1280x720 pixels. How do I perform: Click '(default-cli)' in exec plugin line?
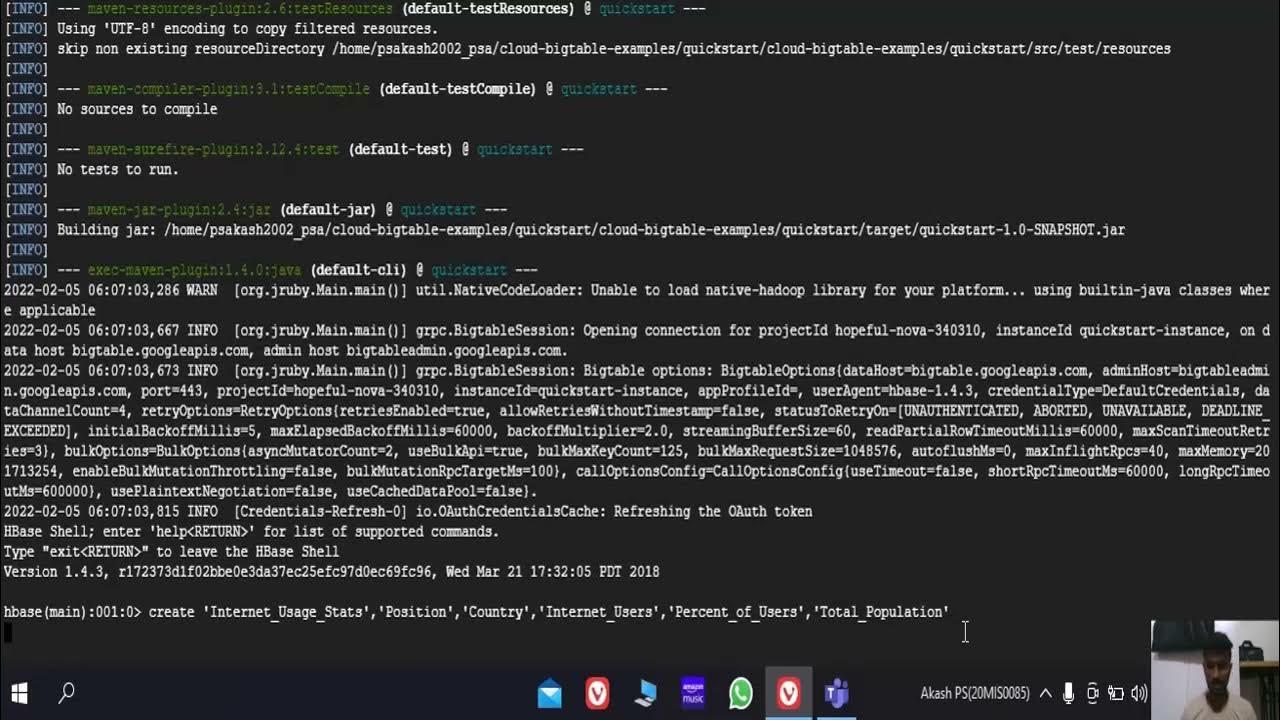(359, 270)
